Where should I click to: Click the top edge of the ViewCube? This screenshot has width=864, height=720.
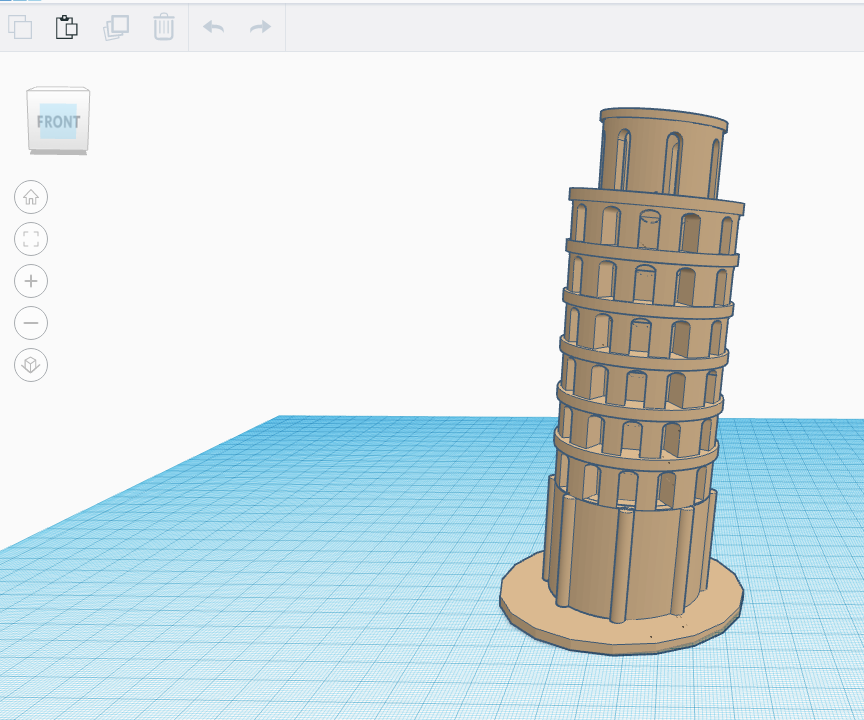pos(58,93)
